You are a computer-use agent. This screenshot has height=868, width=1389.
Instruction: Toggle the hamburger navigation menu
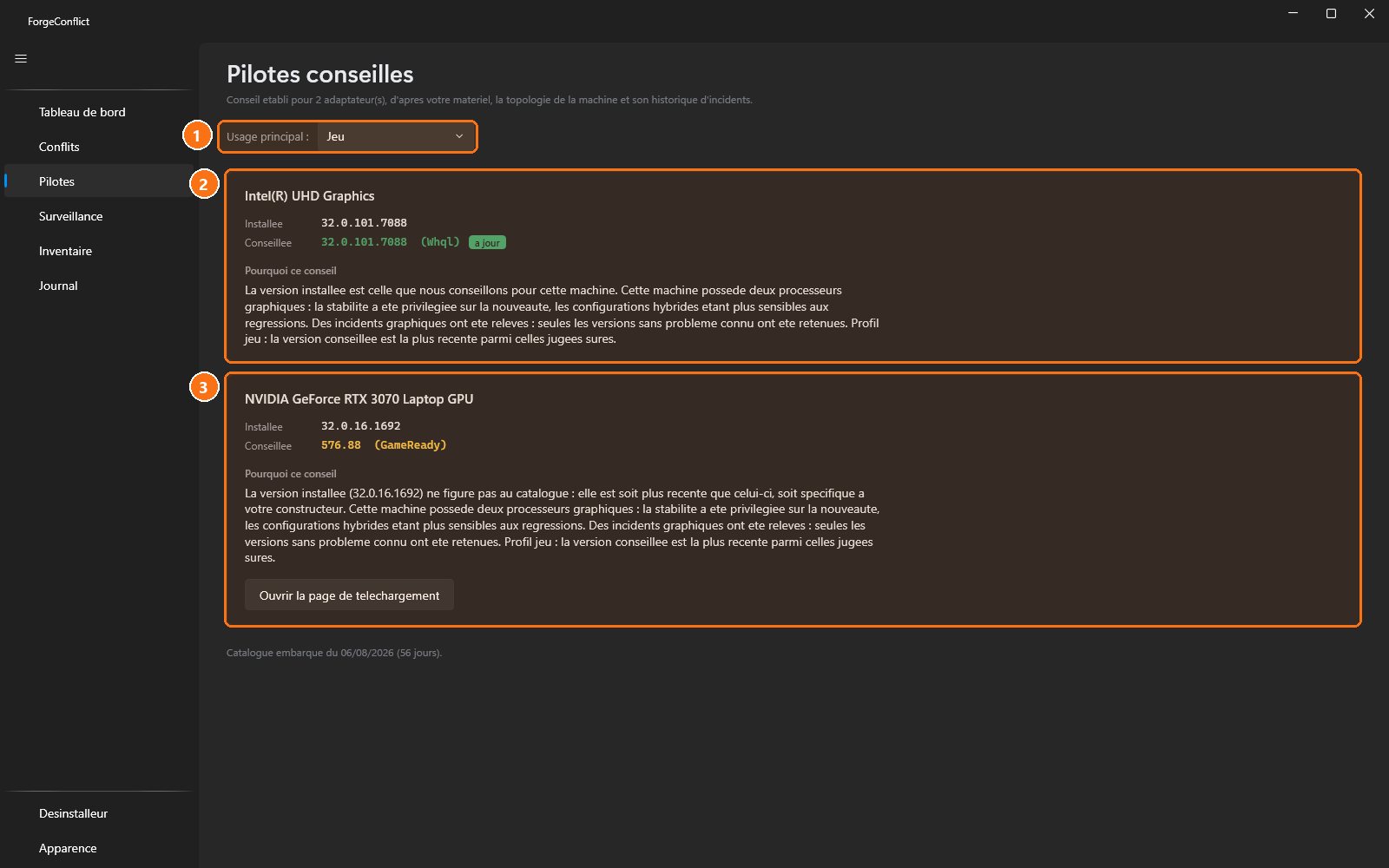(x=21, y=59)
